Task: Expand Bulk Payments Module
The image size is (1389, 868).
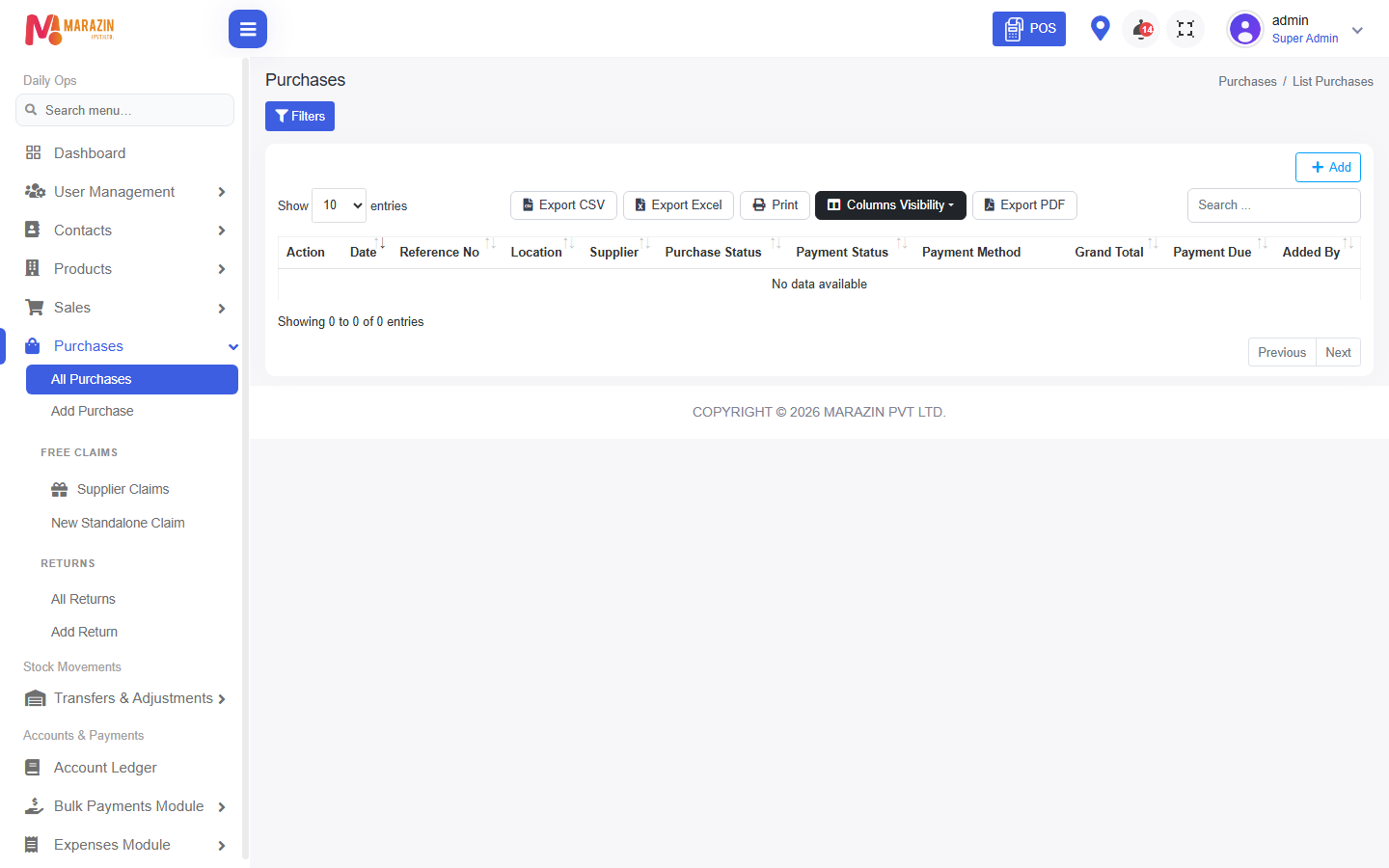Action: [124, 806]
